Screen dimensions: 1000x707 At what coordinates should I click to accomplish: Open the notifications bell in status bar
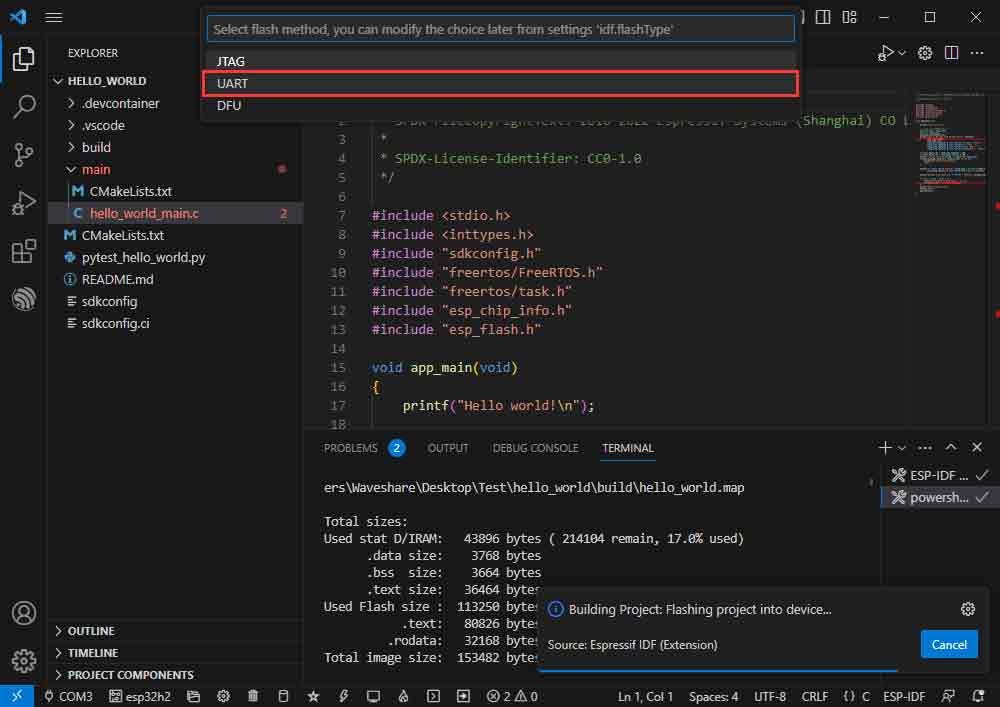point(978,696)
